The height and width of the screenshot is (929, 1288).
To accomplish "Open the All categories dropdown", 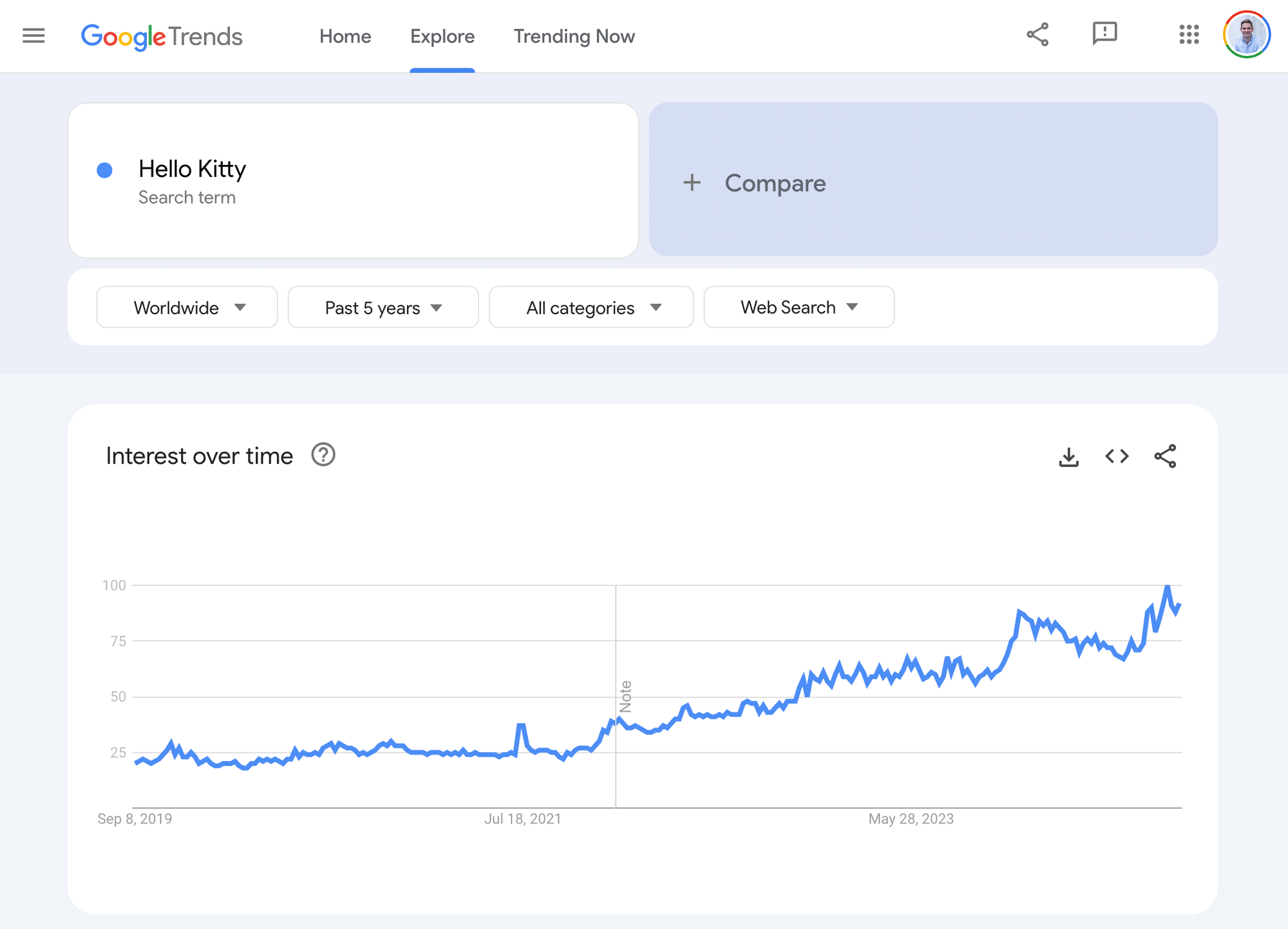I will point(591,308).
